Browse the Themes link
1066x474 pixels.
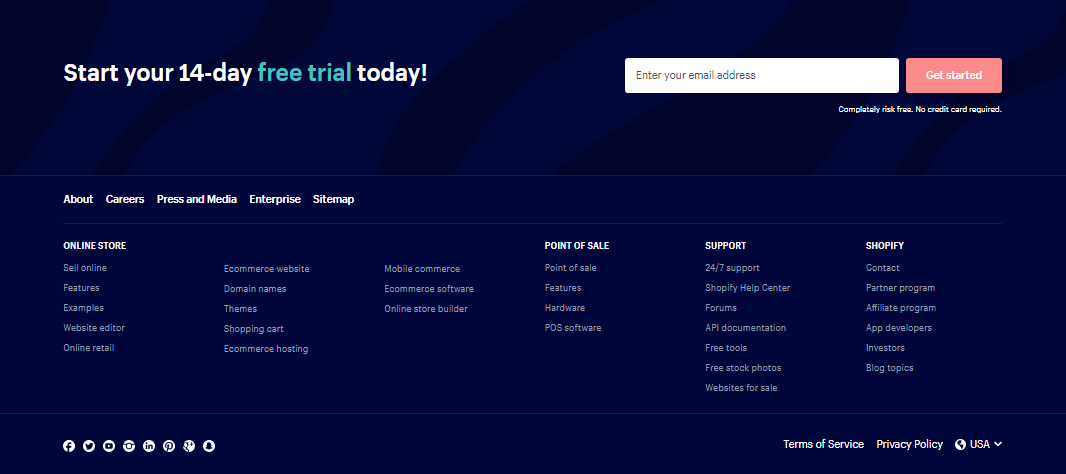click(241, 309)
